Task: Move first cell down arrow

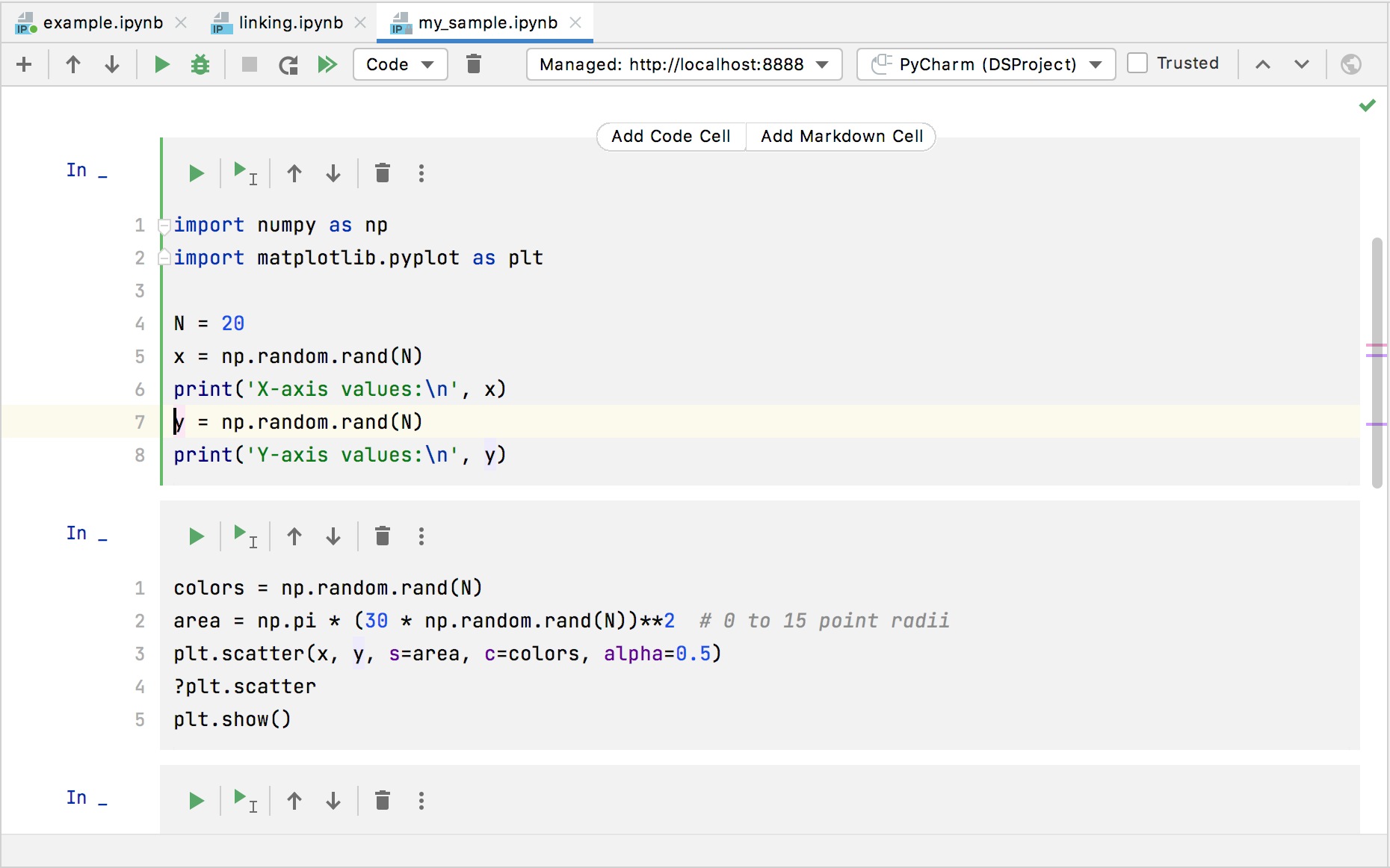Action: pyautogui.click(x=333, y=173)
